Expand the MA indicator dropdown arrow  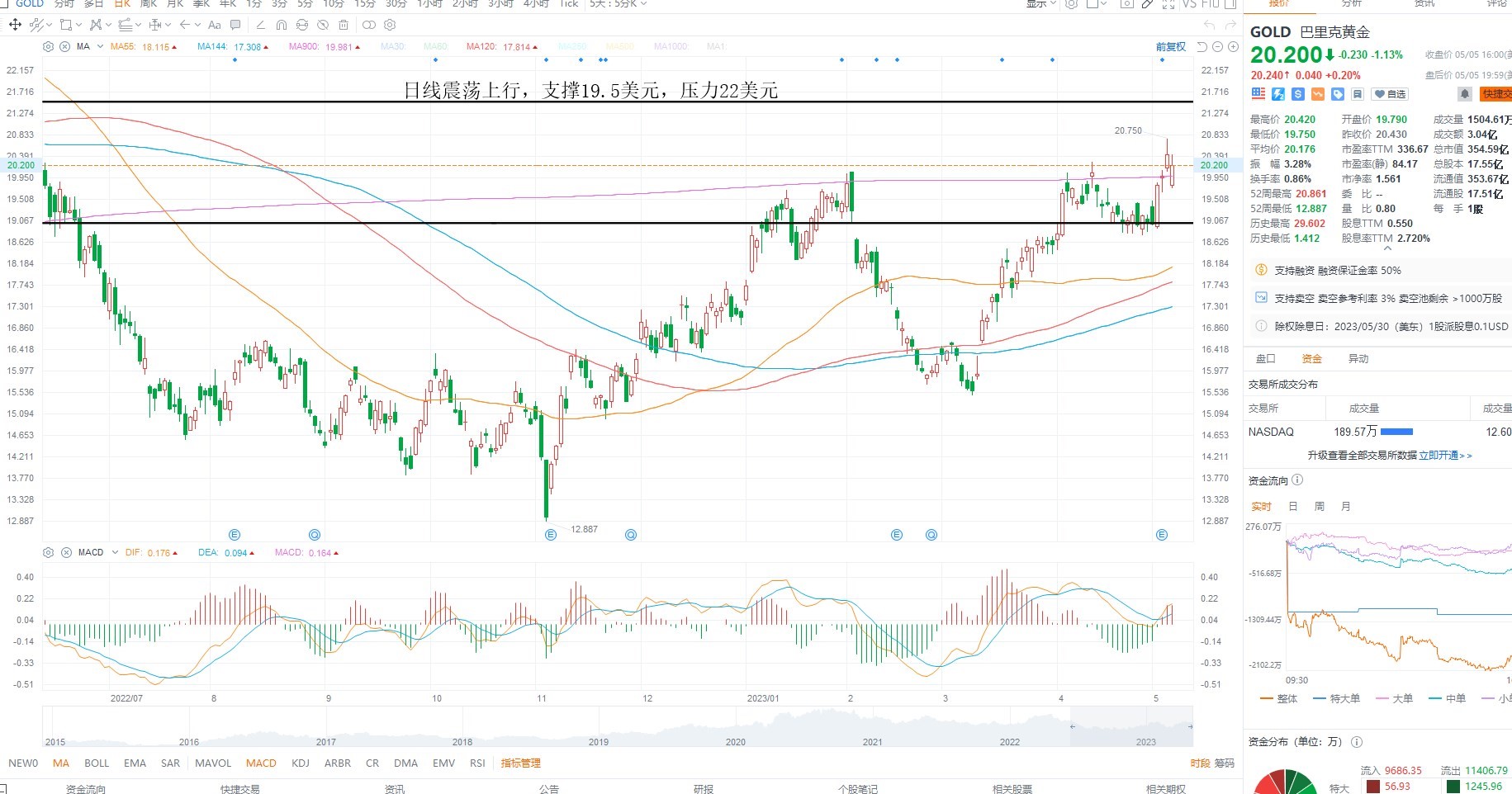pyautogui.click(x=100, y=46)
